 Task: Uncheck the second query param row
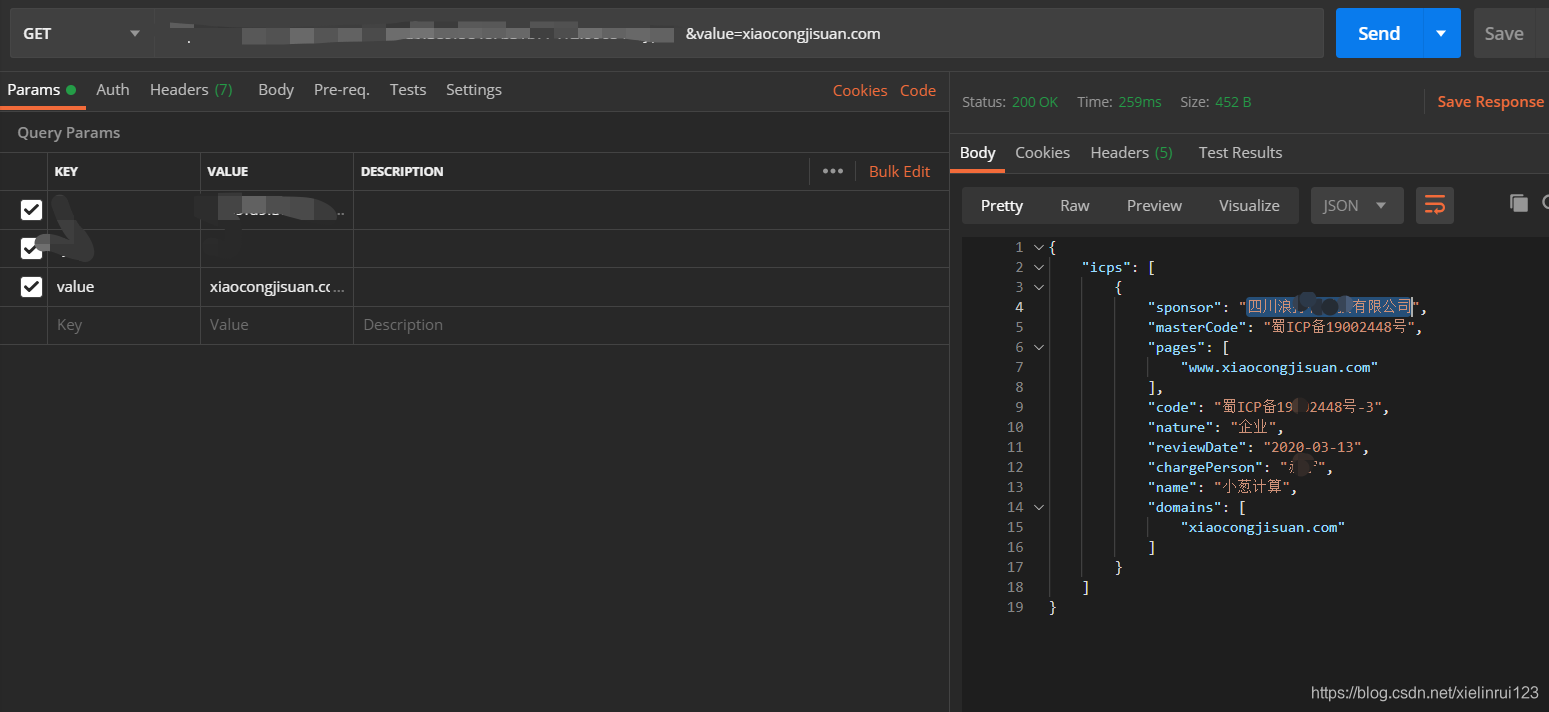31,248
